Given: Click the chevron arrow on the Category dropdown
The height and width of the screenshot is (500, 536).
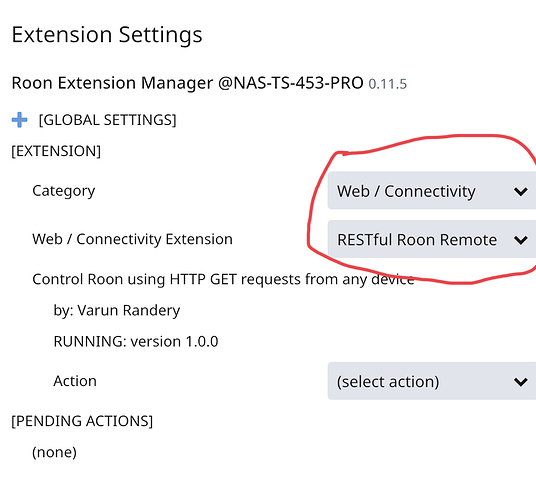Looking at the screenshot, I should [x=520, y=191].
